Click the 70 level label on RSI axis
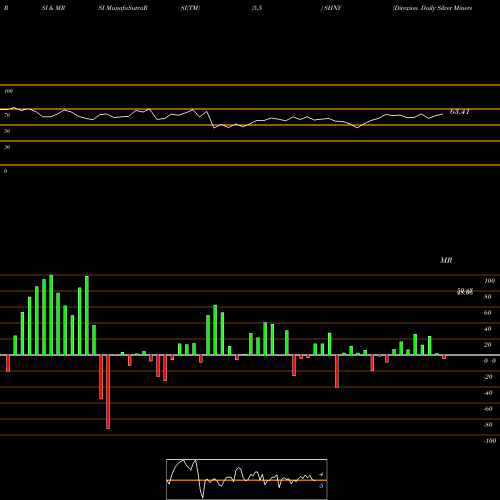This screenshot has height=500, width=500. point(7,115)
